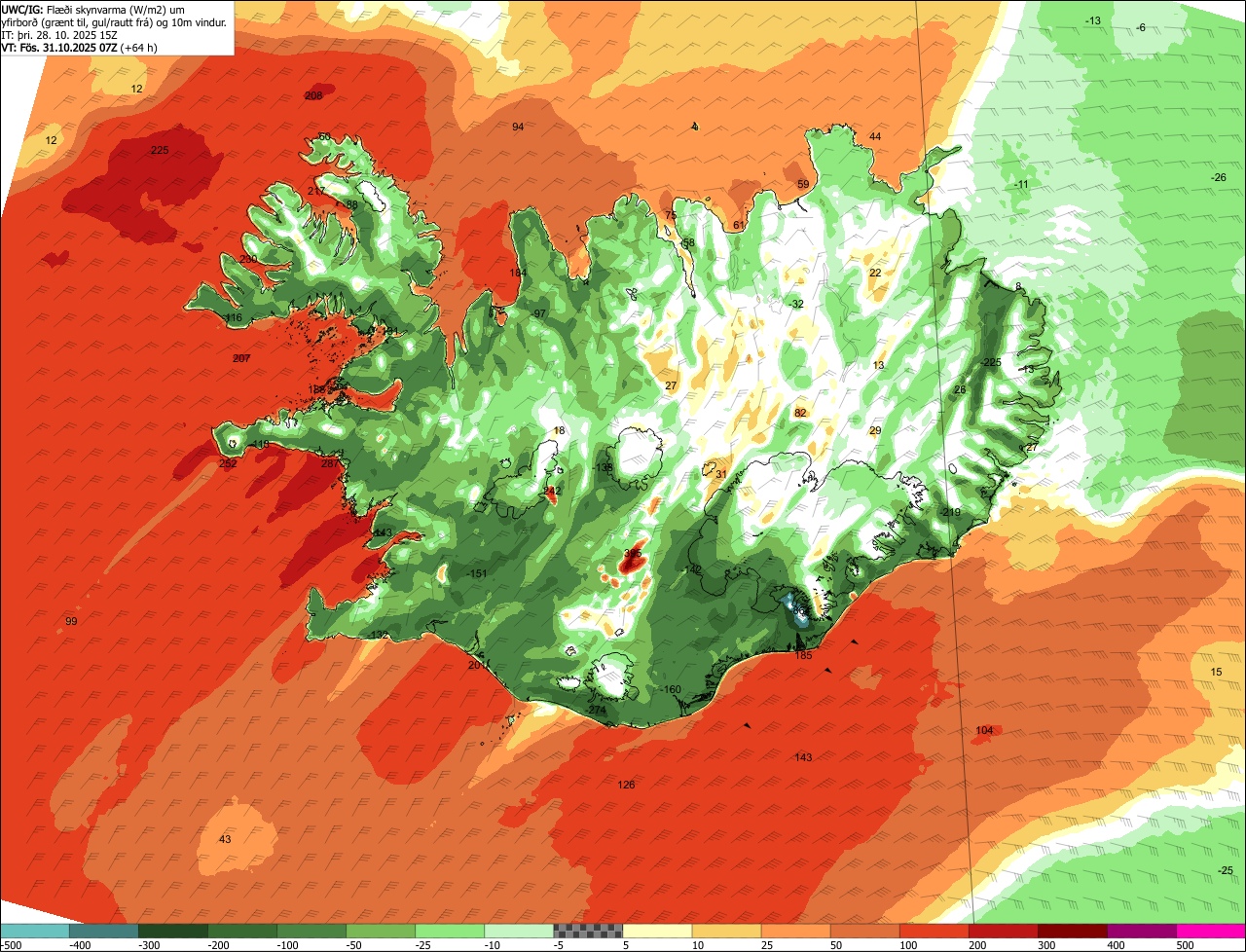This screenshot has width=1246, height=952.
Task: Pick the green -50 to -25 legend swatch
Action: click(381, 932)
